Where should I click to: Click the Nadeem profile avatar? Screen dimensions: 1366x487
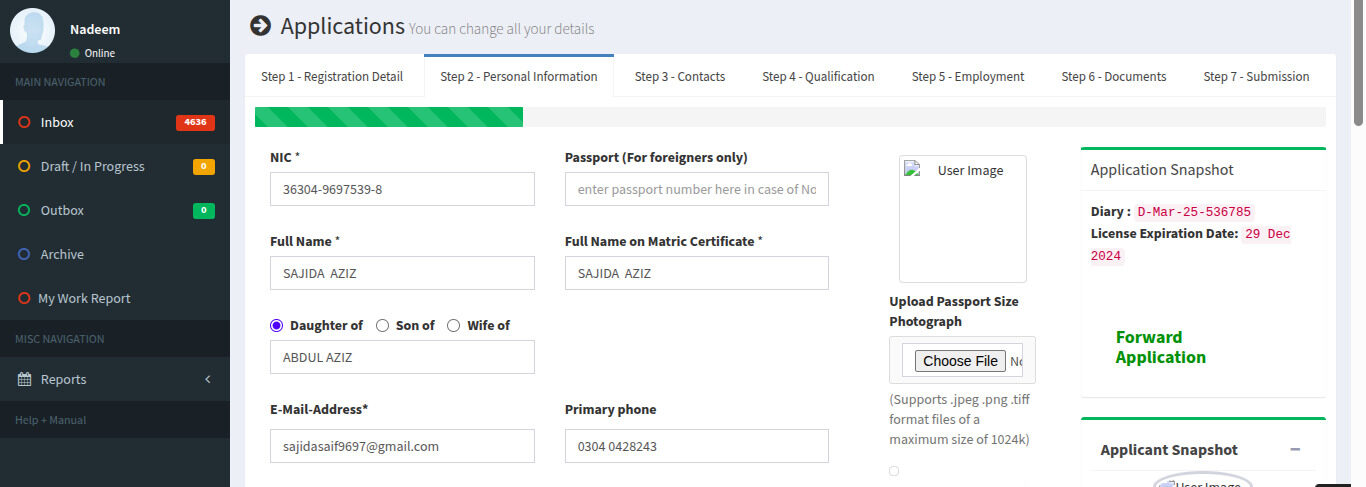32,30
